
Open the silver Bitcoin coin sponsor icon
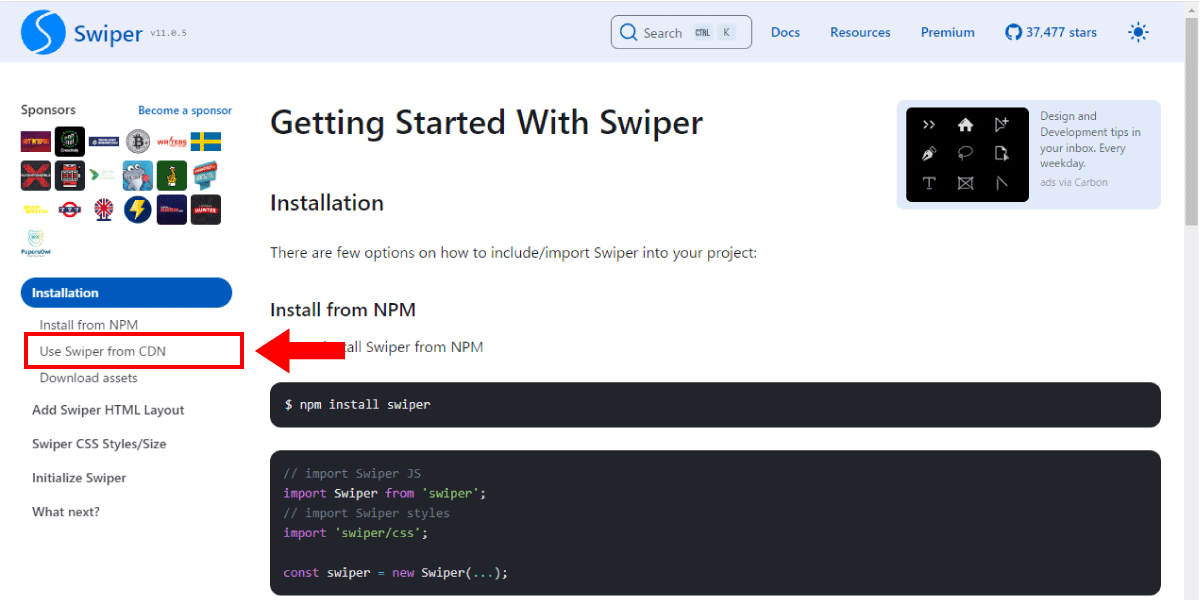pos(138,142)
